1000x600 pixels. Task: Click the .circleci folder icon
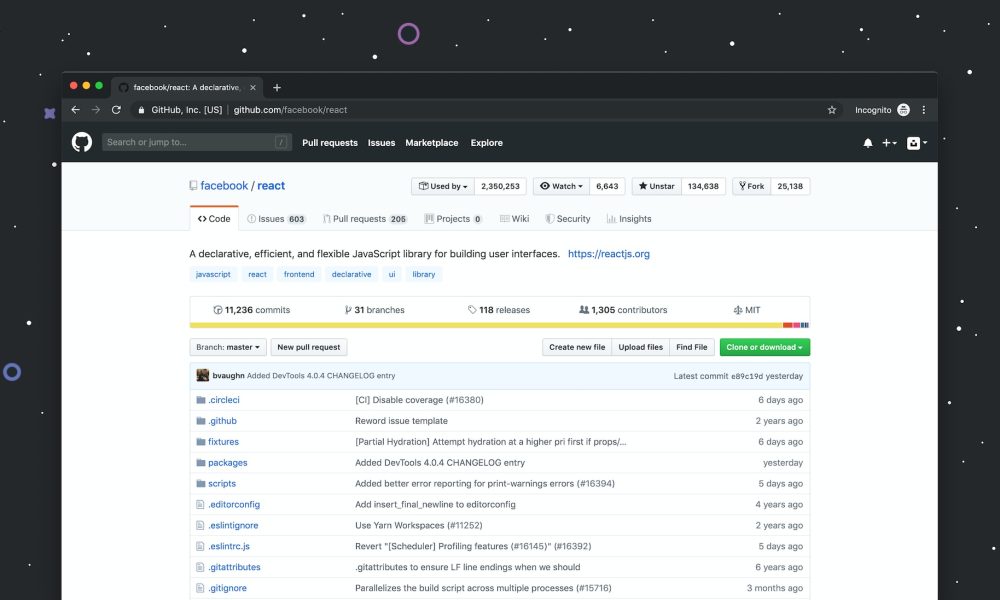(201, 400)
